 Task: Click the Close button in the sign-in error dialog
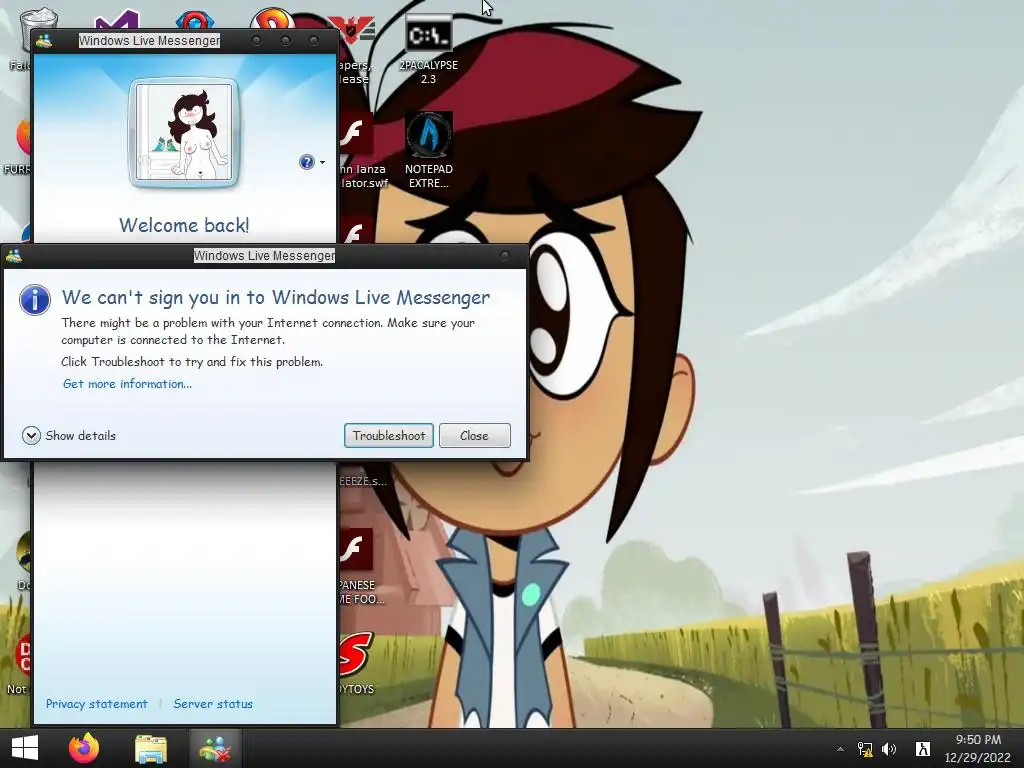point(475,436)
